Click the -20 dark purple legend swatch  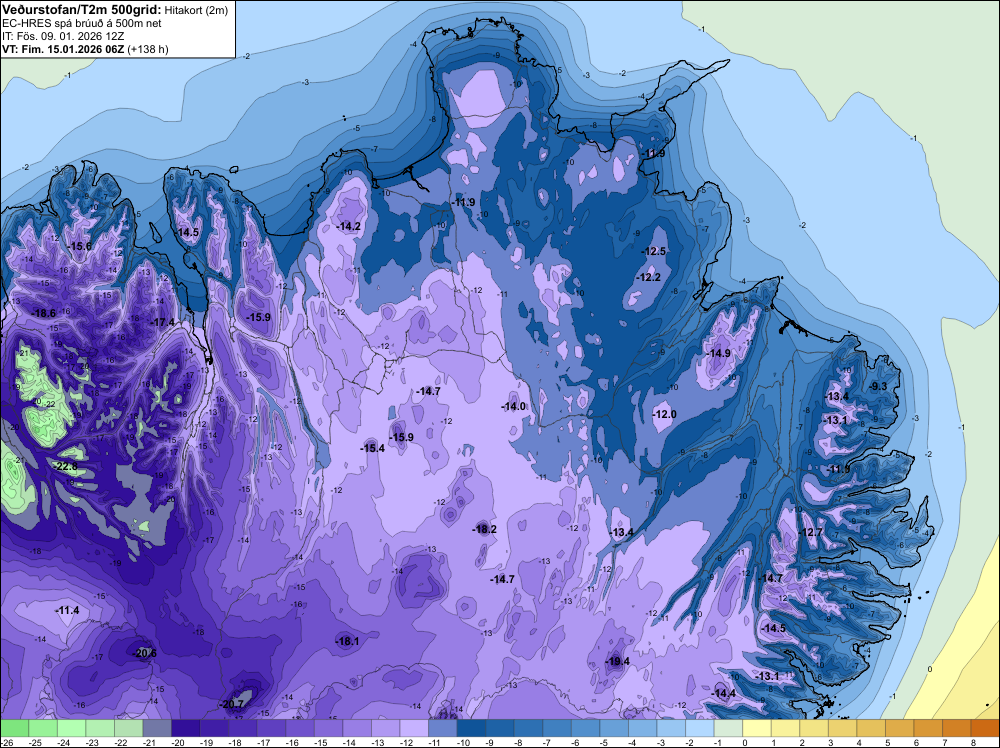click(x=186, y=728)
